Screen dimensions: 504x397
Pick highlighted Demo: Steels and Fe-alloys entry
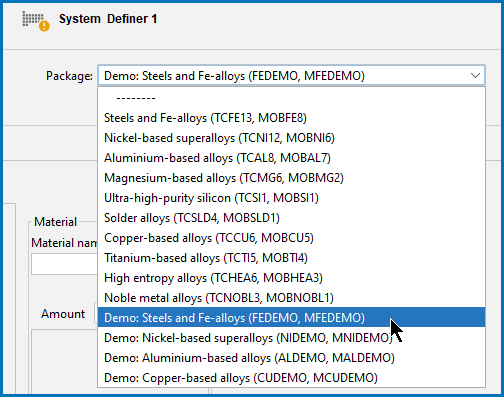pyautogui.click(x=291, y=317)
